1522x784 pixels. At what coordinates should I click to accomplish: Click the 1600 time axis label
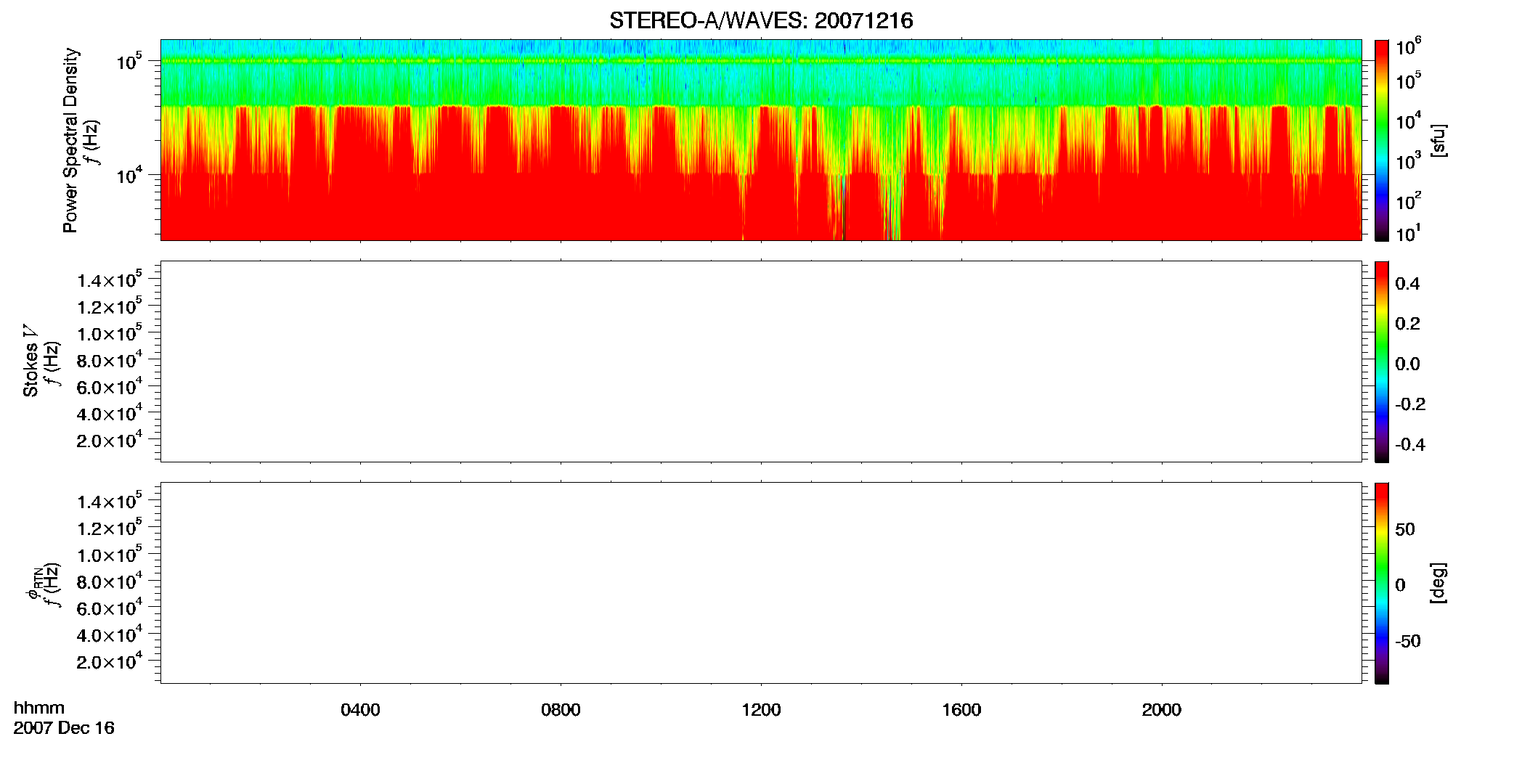coord(961,710)
